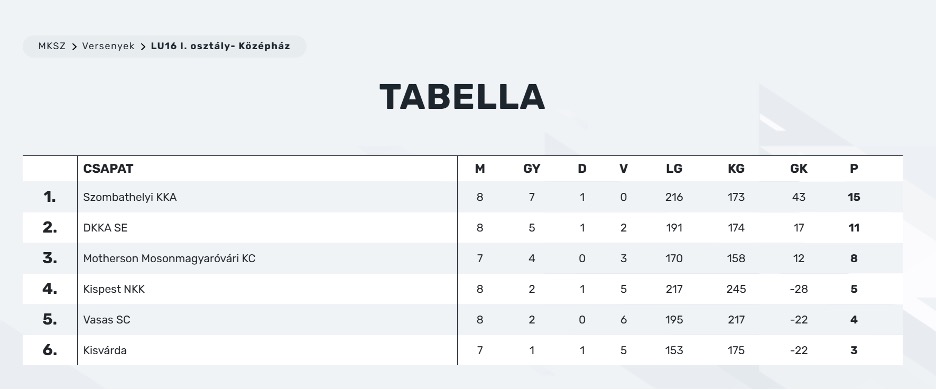Select Szombathelyi KKA points value 15

click(854, 197)
